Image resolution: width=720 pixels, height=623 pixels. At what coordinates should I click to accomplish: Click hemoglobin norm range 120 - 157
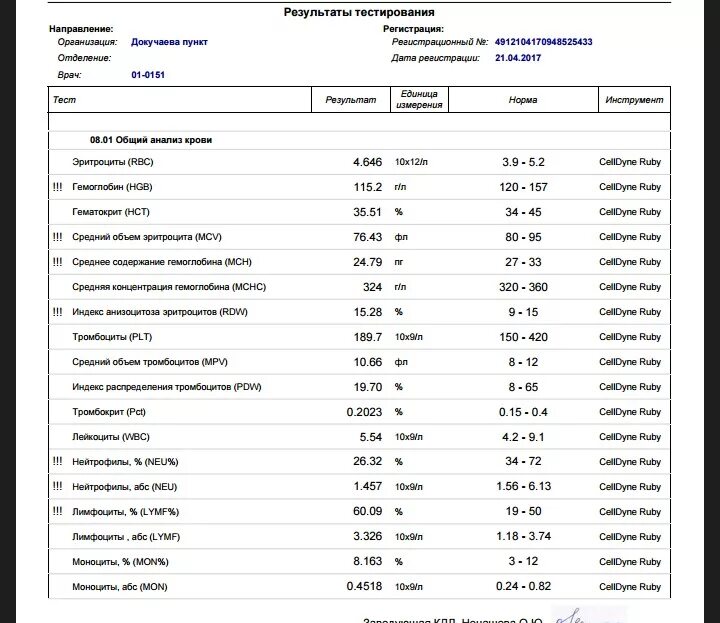pos(523,187)
